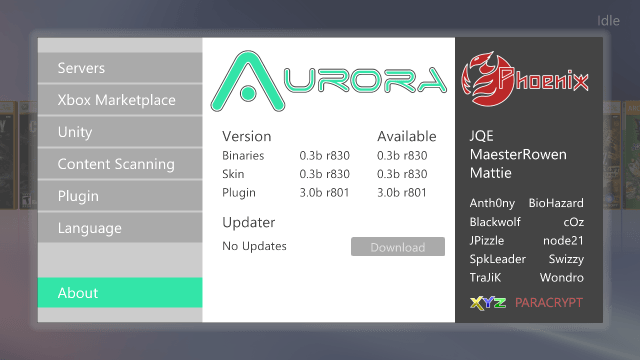Click the Anth0ny credit name
The height and width of the screenshot is (360, 640).
click(492, 203)
